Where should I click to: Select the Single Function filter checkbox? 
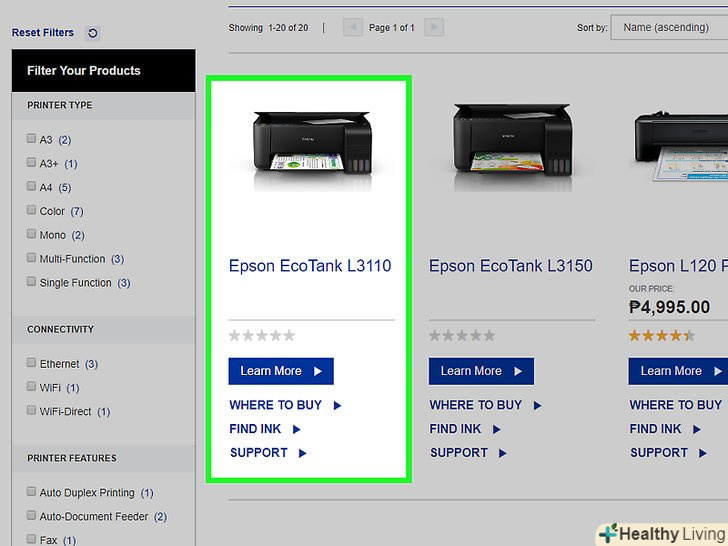pos(31,281)
